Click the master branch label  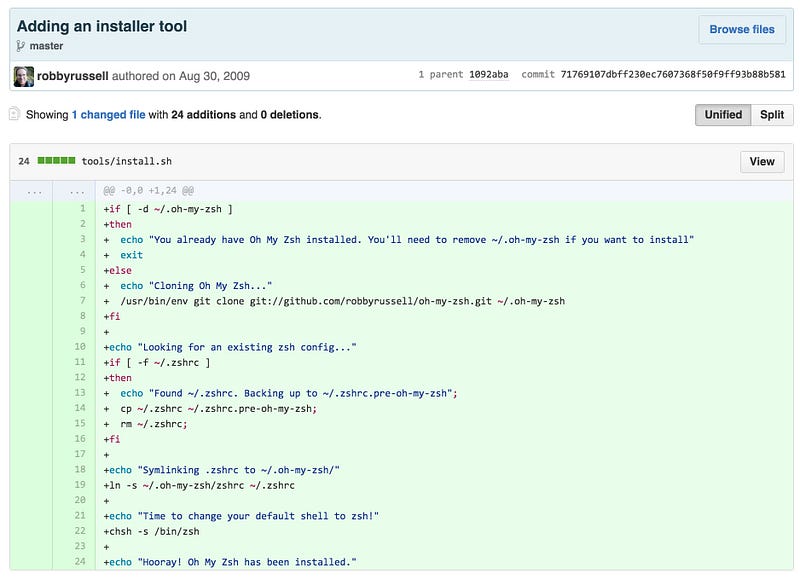46,46
